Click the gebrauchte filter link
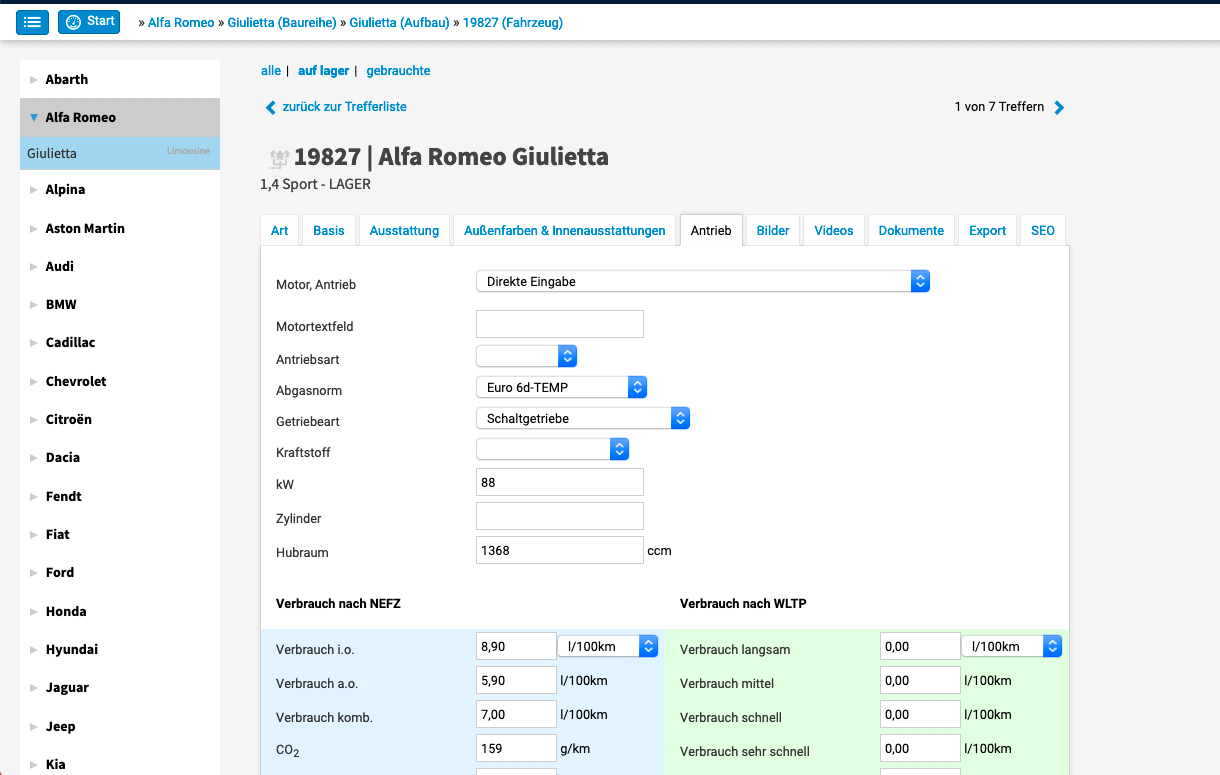 [398, 71]
